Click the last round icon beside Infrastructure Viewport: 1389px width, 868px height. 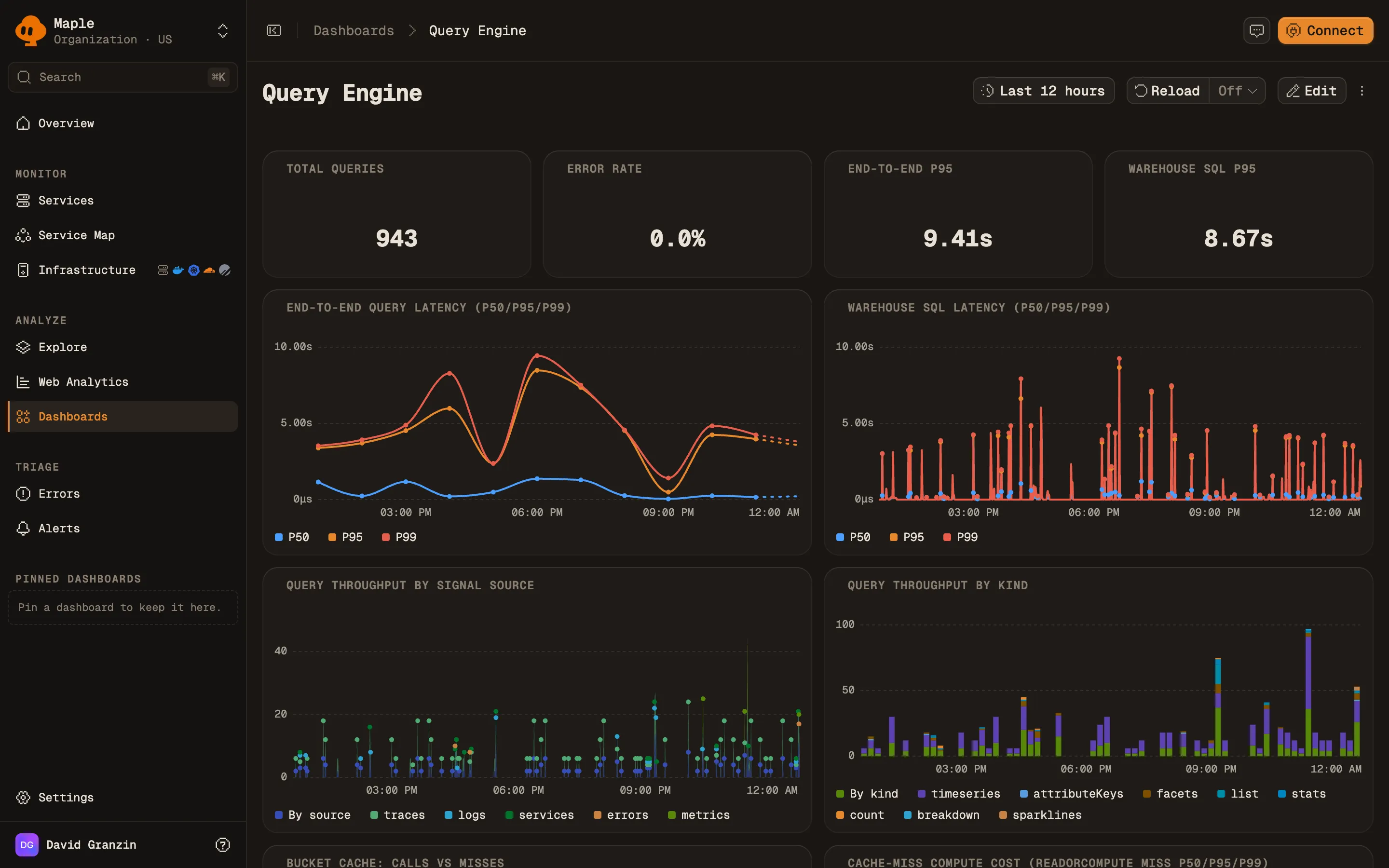coord(225,270)
